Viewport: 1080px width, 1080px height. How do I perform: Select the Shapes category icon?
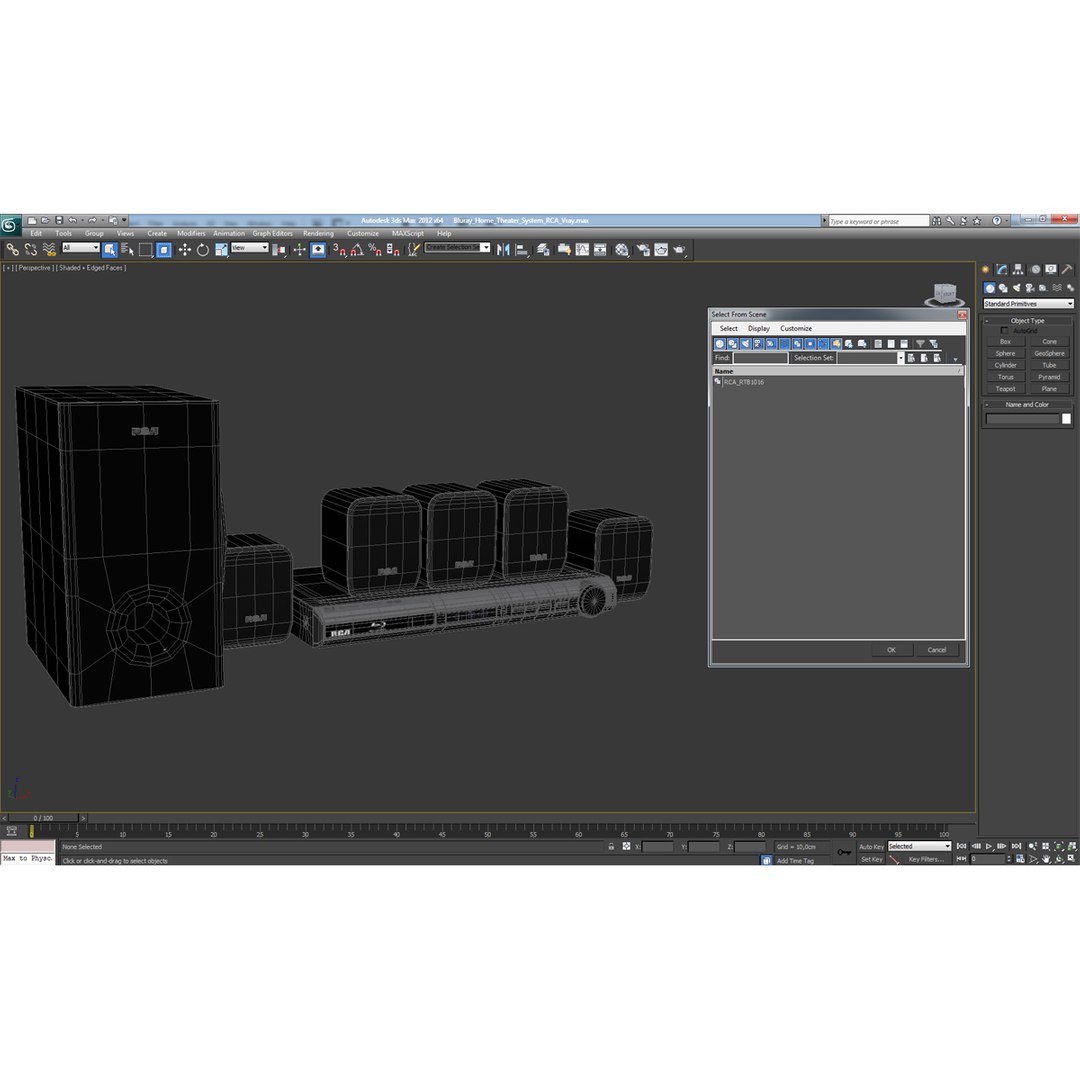[x=1003, y=288]
